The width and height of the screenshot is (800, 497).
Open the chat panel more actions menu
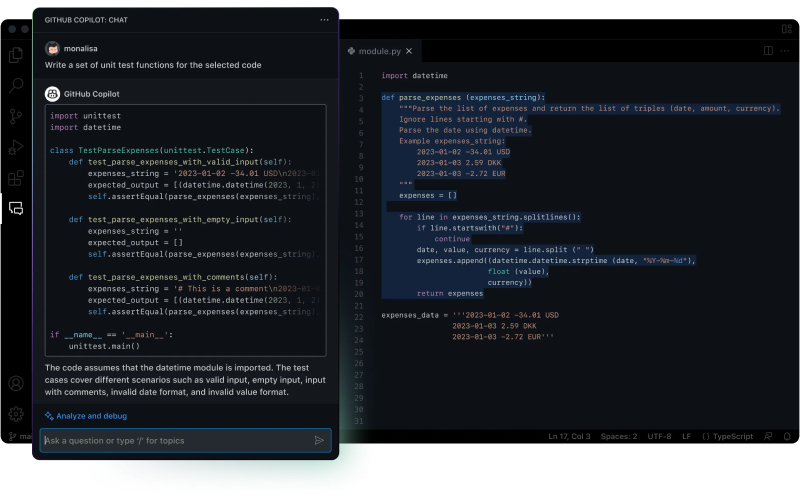point(324,20)
